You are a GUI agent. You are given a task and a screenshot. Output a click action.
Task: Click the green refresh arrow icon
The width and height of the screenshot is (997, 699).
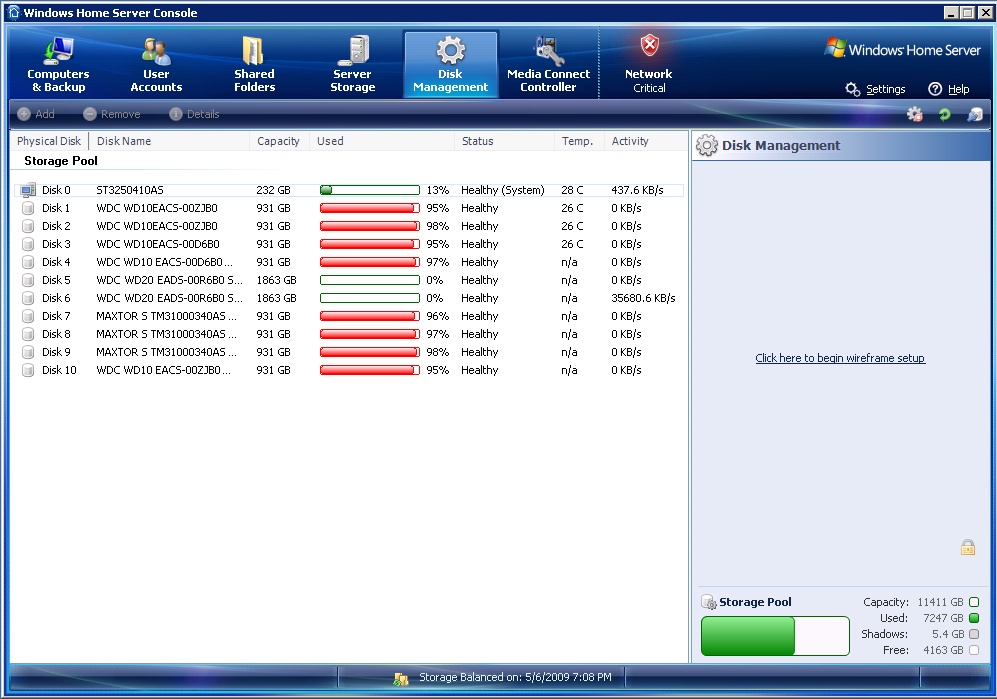[x=944, y=115]
